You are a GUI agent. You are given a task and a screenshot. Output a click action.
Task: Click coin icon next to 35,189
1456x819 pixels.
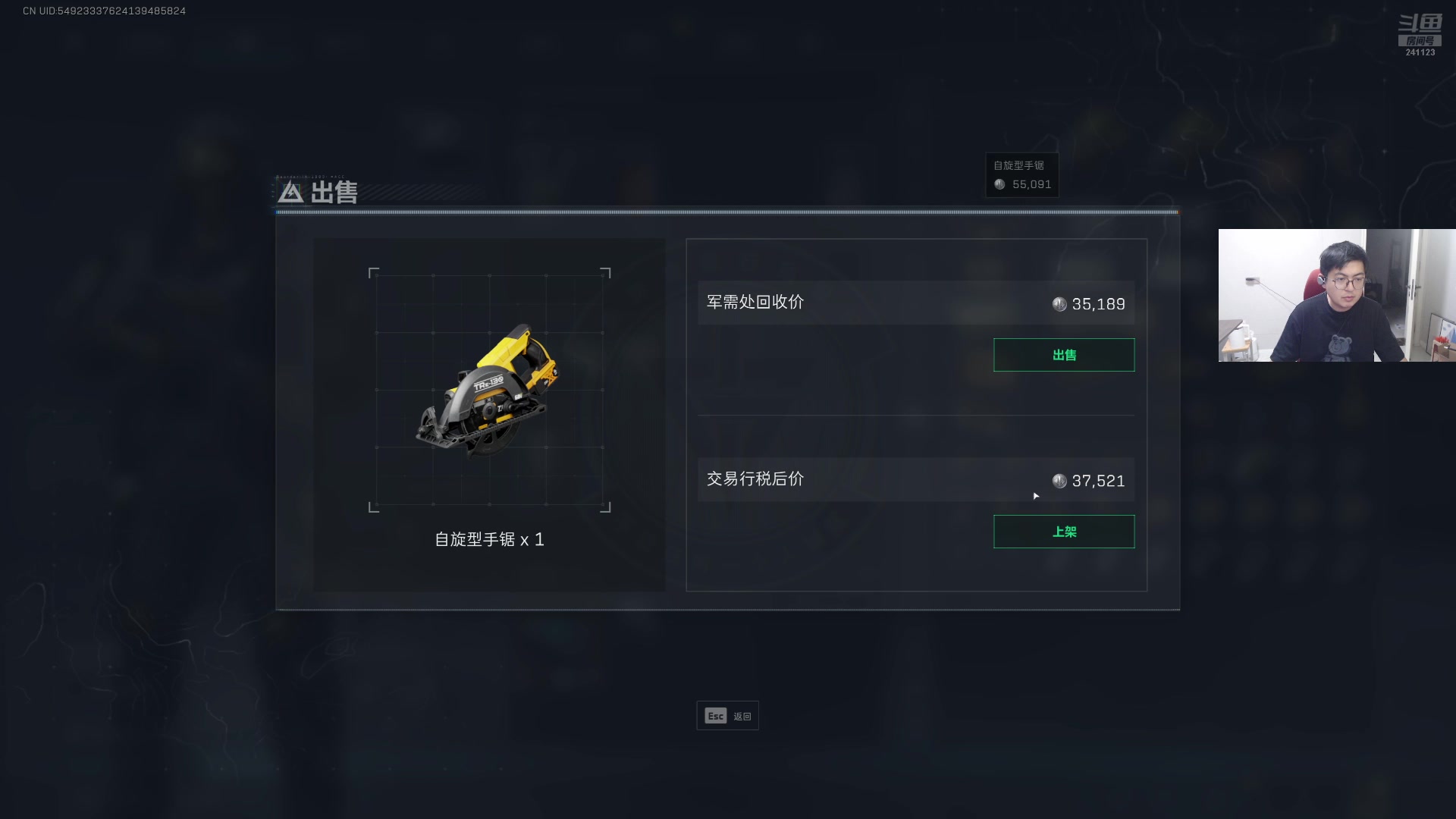1059,304
